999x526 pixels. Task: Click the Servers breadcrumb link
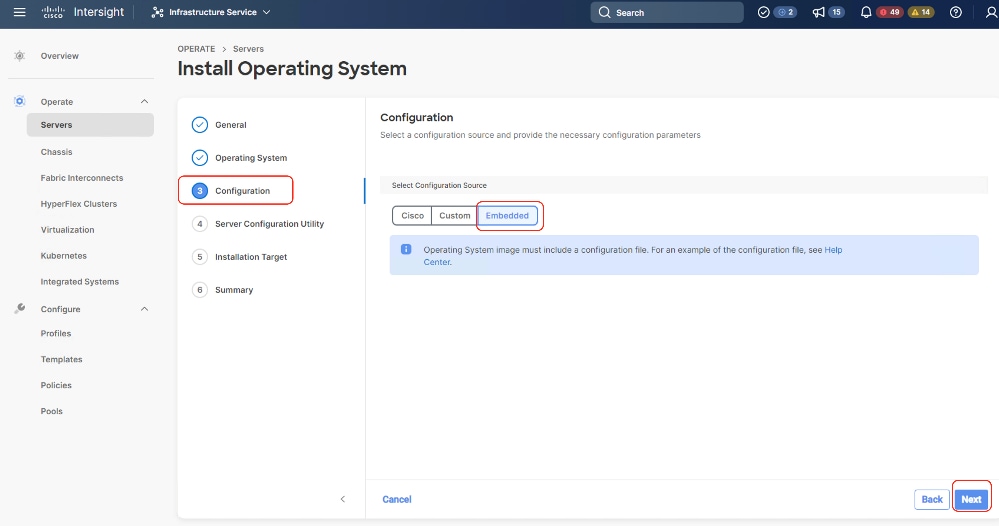click(248, 49)
